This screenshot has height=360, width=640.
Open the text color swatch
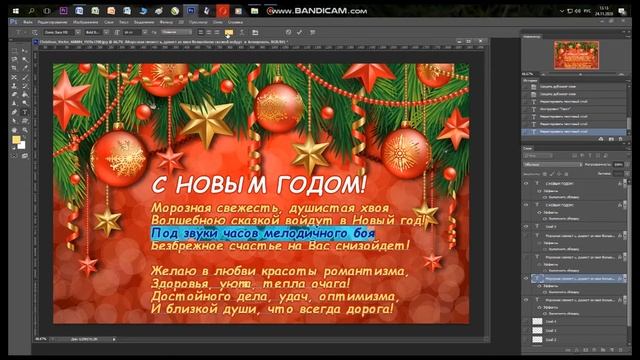tap(229, 32)
